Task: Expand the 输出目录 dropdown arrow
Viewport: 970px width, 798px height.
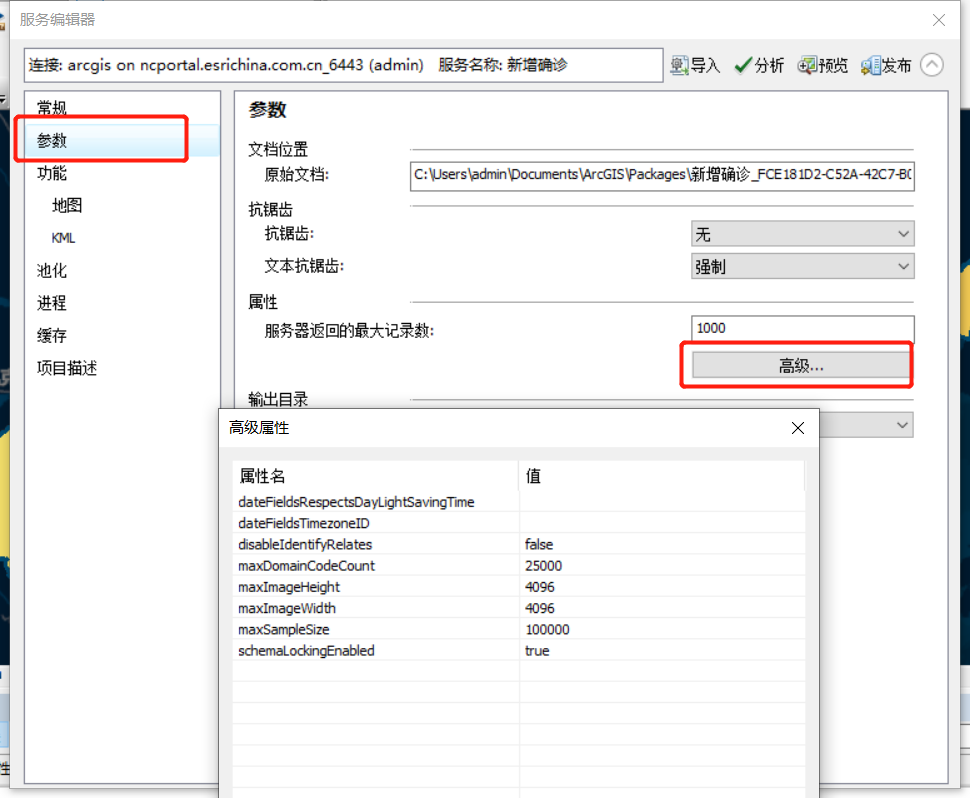Action: (903, 426)
